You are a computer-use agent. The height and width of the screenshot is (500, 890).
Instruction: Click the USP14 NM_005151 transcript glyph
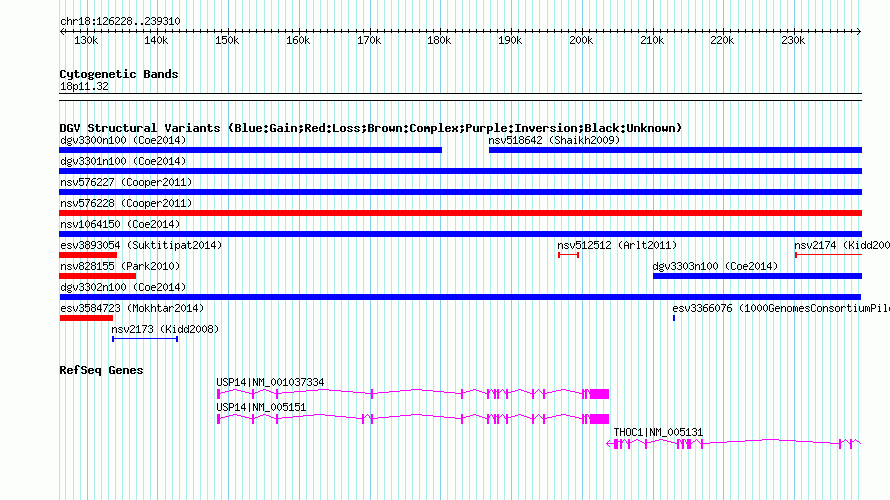[413, 419]
